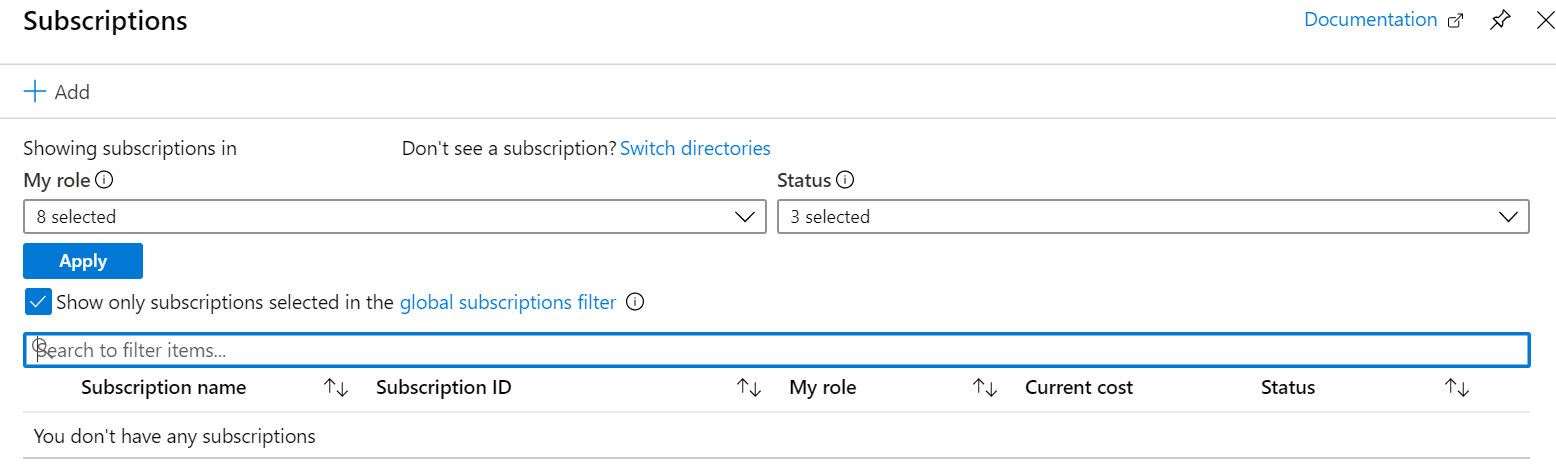
Task: Click the Status info icon
Action: tap(845, 181)
